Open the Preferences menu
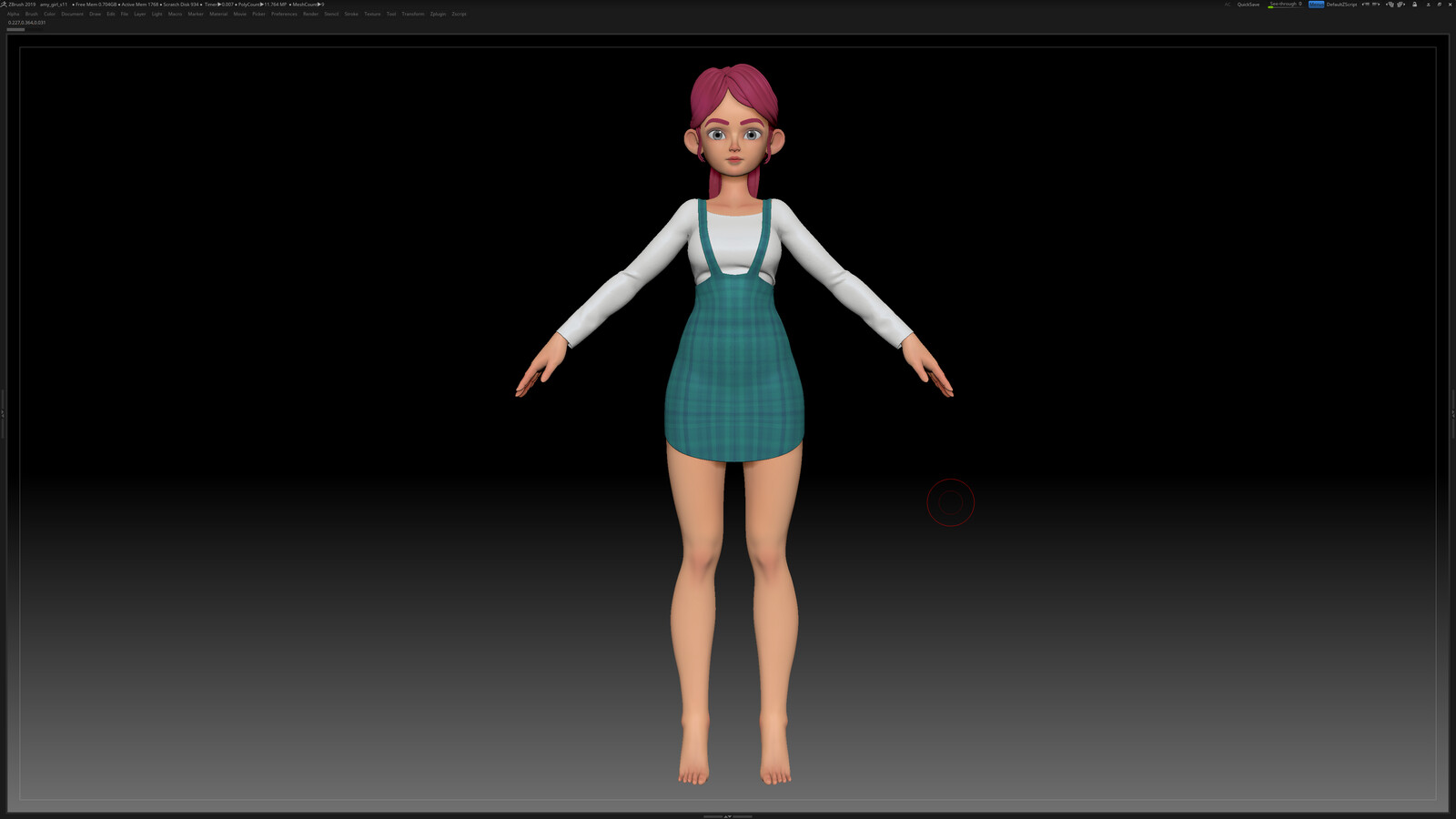The image size is (1456, 819). (284, 14)
